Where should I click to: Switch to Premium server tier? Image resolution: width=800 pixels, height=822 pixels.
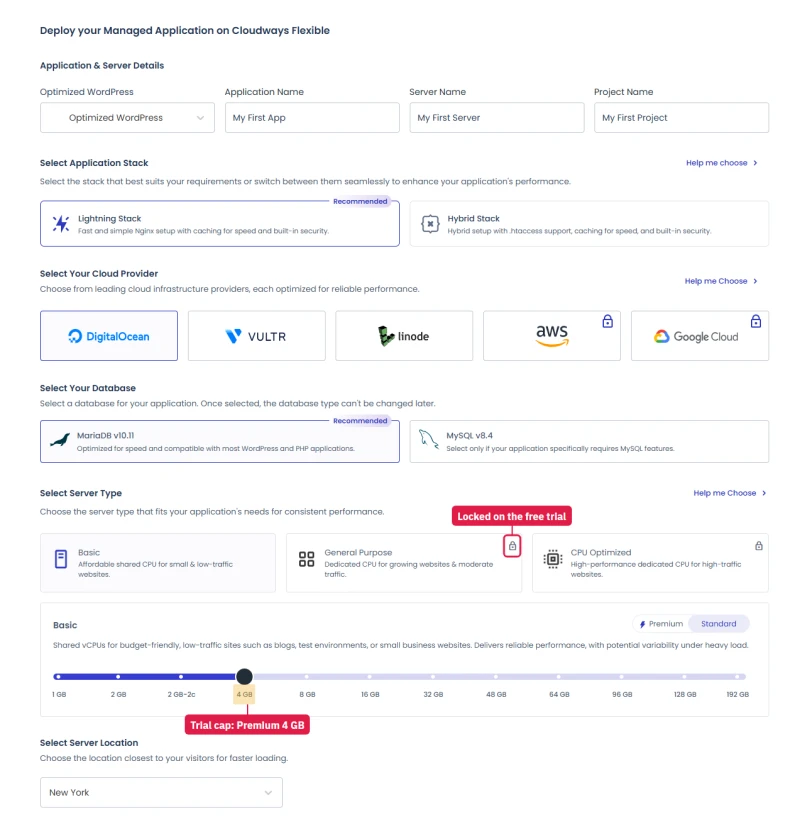661,624
